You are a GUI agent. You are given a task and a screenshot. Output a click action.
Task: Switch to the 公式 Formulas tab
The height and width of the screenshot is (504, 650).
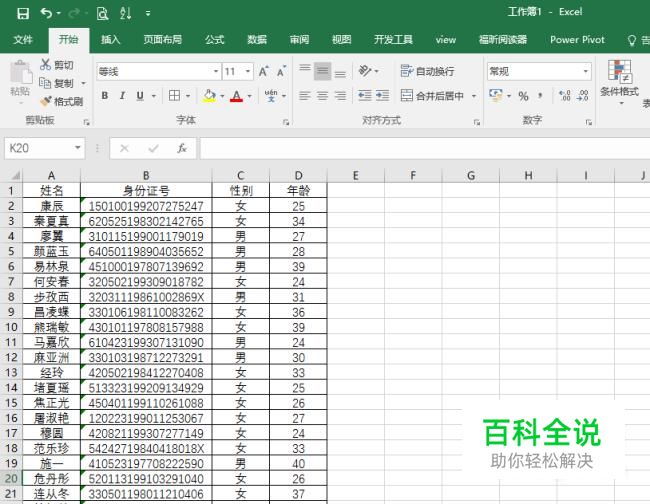pos(214,39)
